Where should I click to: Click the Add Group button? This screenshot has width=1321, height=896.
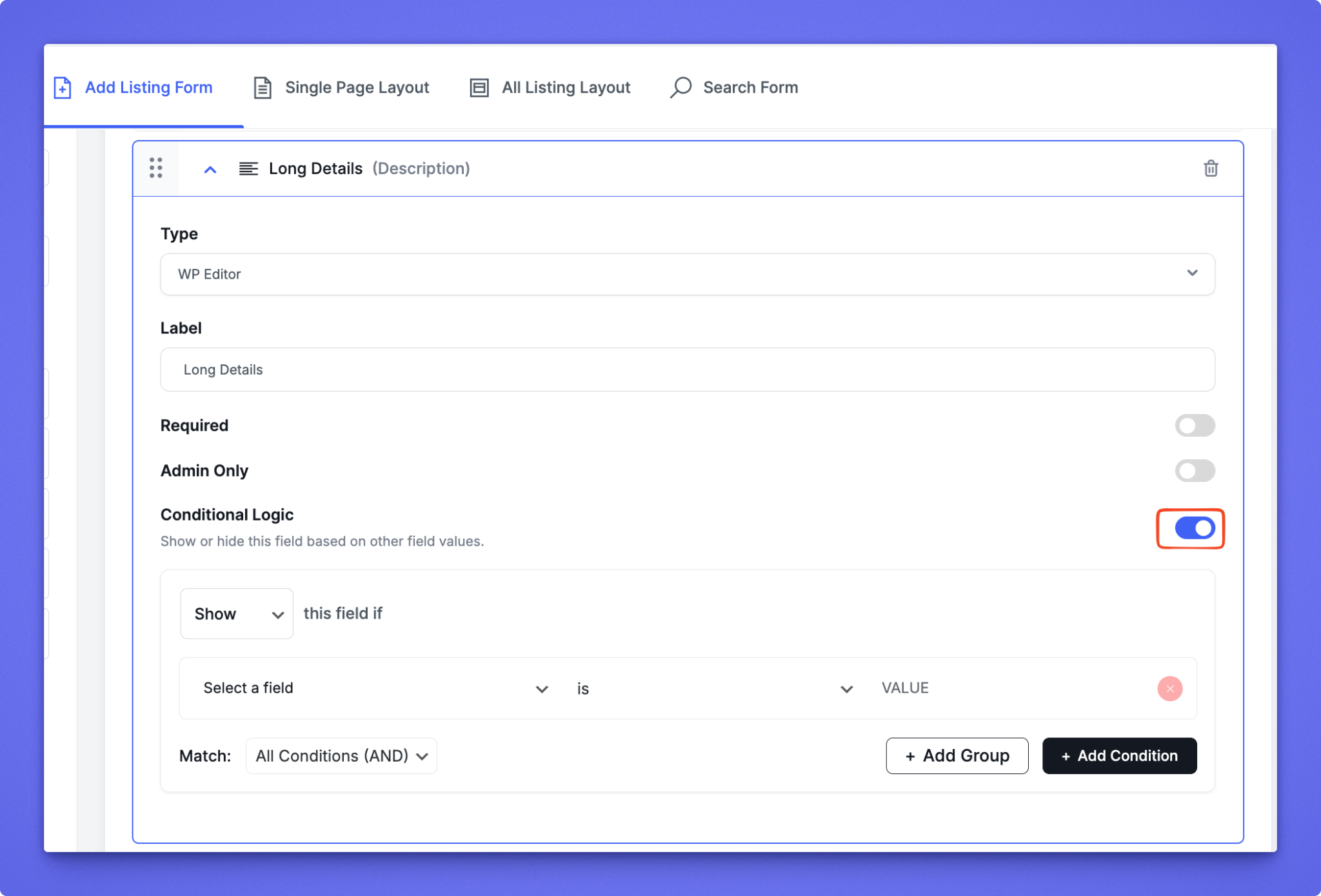(x=957, y=755)
